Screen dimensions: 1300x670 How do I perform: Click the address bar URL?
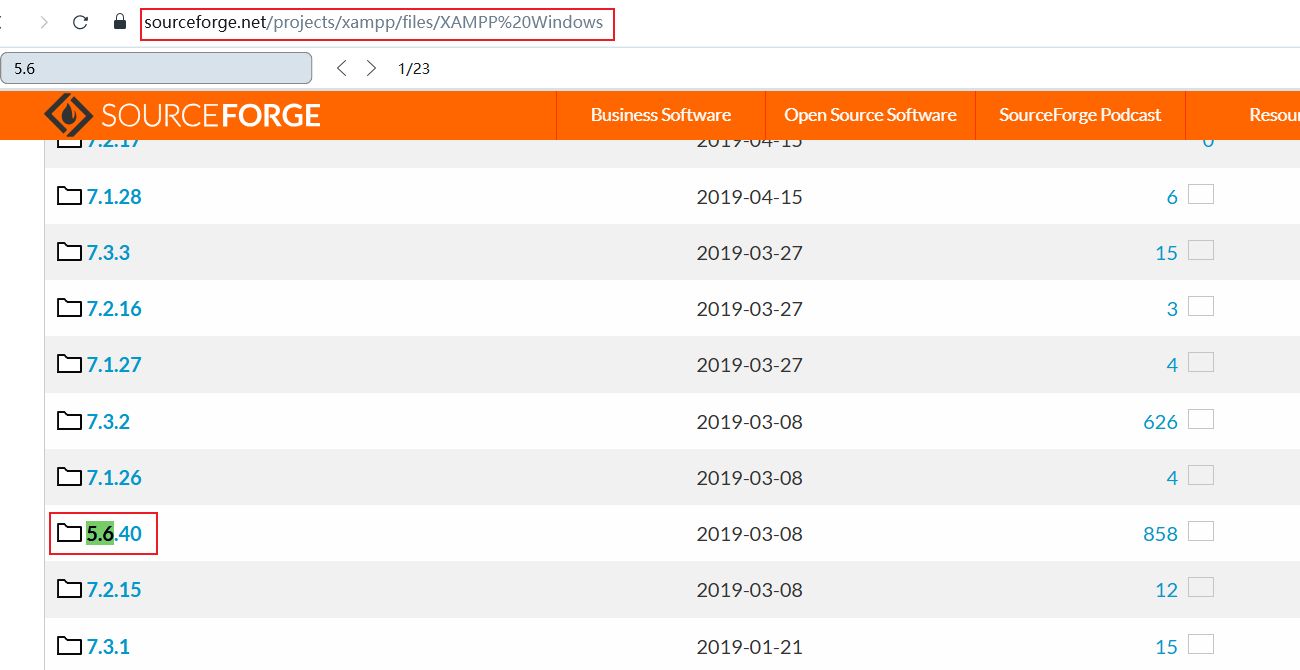click(x=375, y=22)
